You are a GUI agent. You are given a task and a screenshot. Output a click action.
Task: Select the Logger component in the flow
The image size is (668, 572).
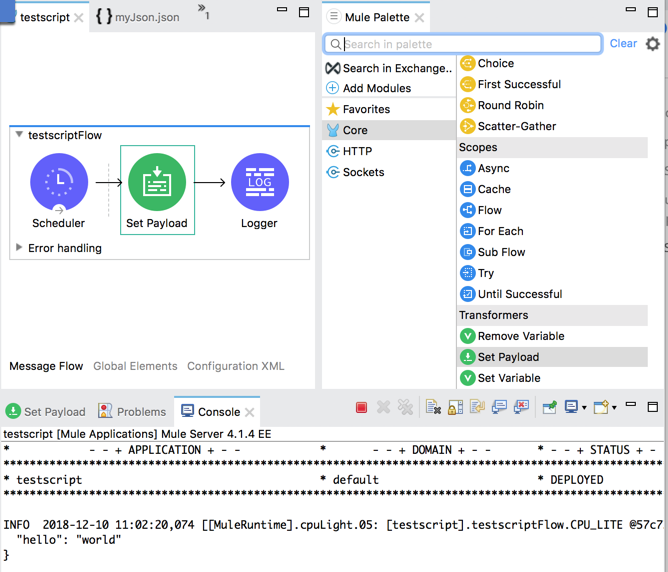pyautogui.click(x=259, y=183)
